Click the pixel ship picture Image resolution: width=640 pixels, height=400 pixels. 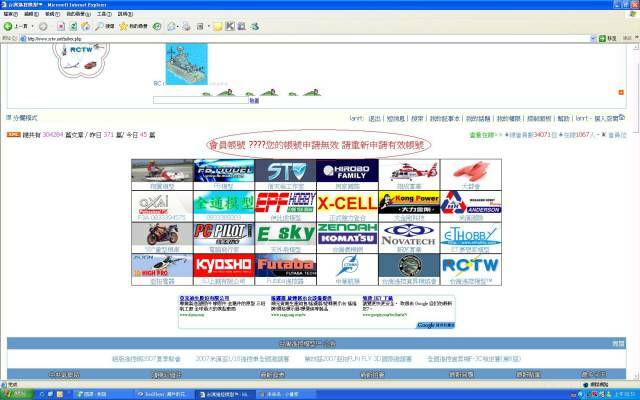[x=187, y=64]
